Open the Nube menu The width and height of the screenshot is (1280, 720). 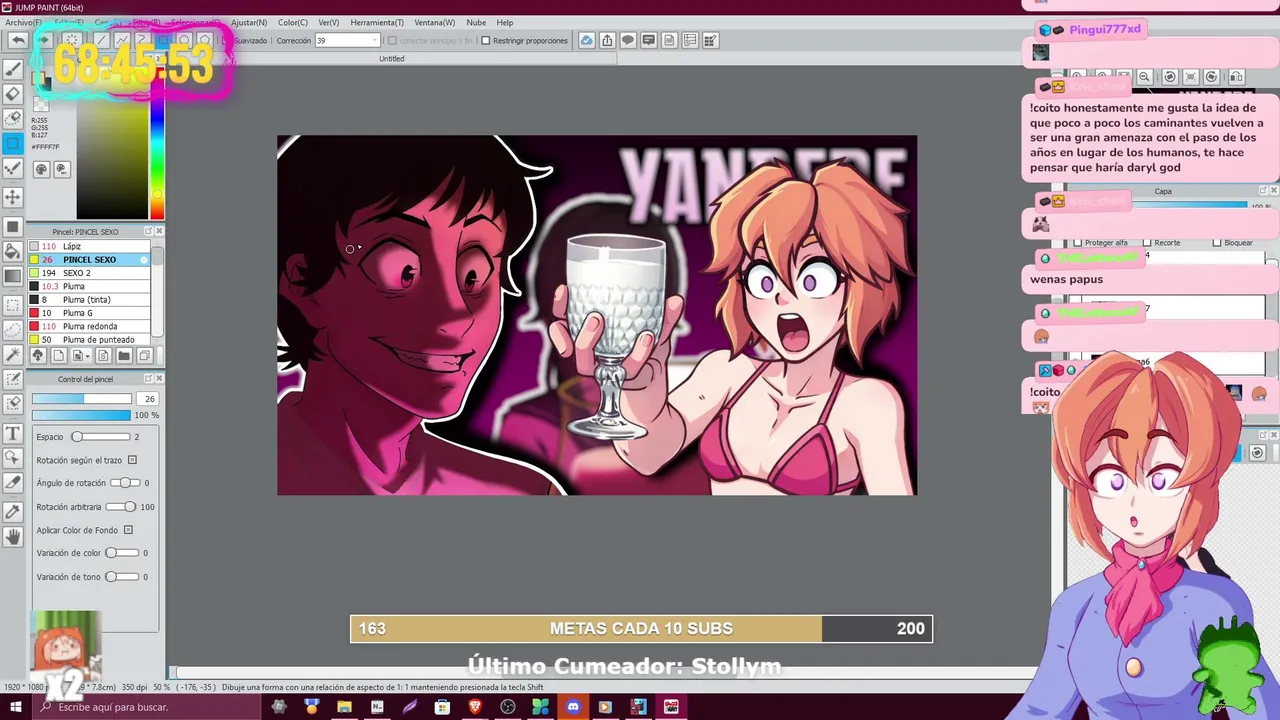[476, 22]
